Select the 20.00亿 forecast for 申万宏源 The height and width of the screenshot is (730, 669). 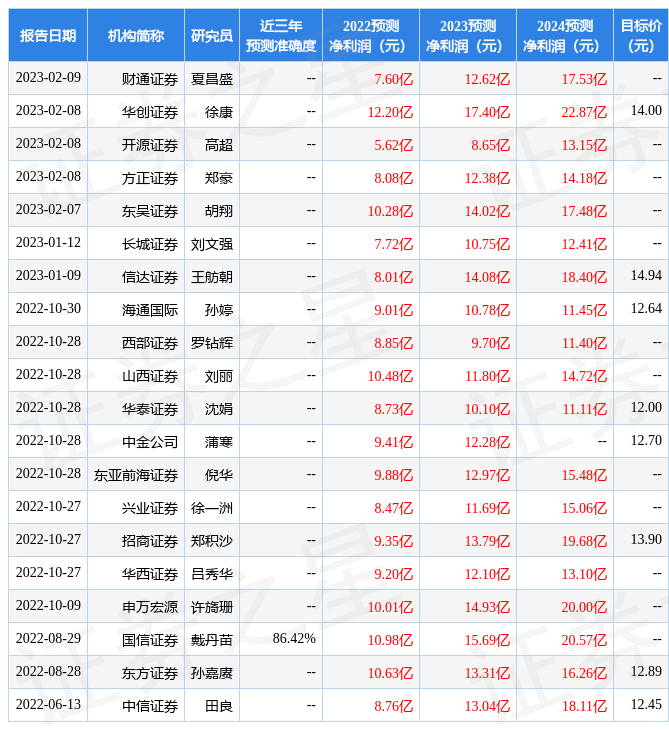coord(584,606)
